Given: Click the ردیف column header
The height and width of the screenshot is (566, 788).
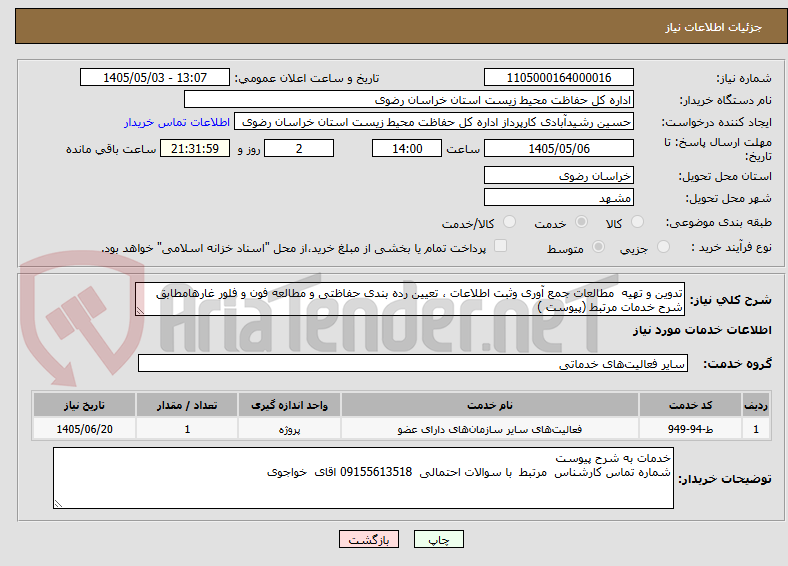Looking at the screenshot, I should tap(756, 405).
